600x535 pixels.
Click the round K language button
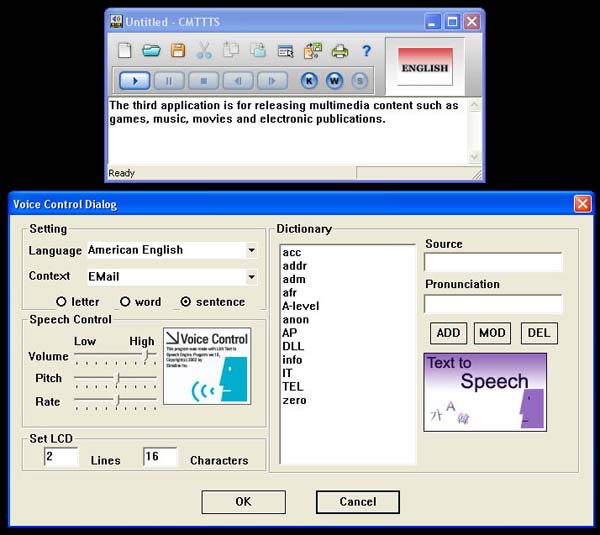(309, 81)
